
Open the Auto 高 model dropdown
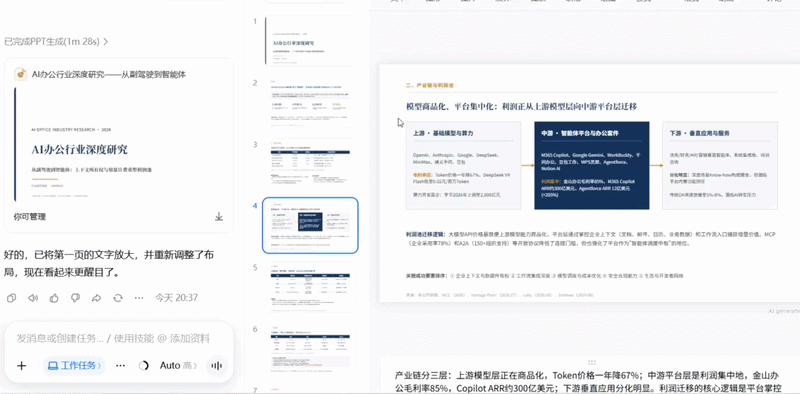[x=178, y=365]
